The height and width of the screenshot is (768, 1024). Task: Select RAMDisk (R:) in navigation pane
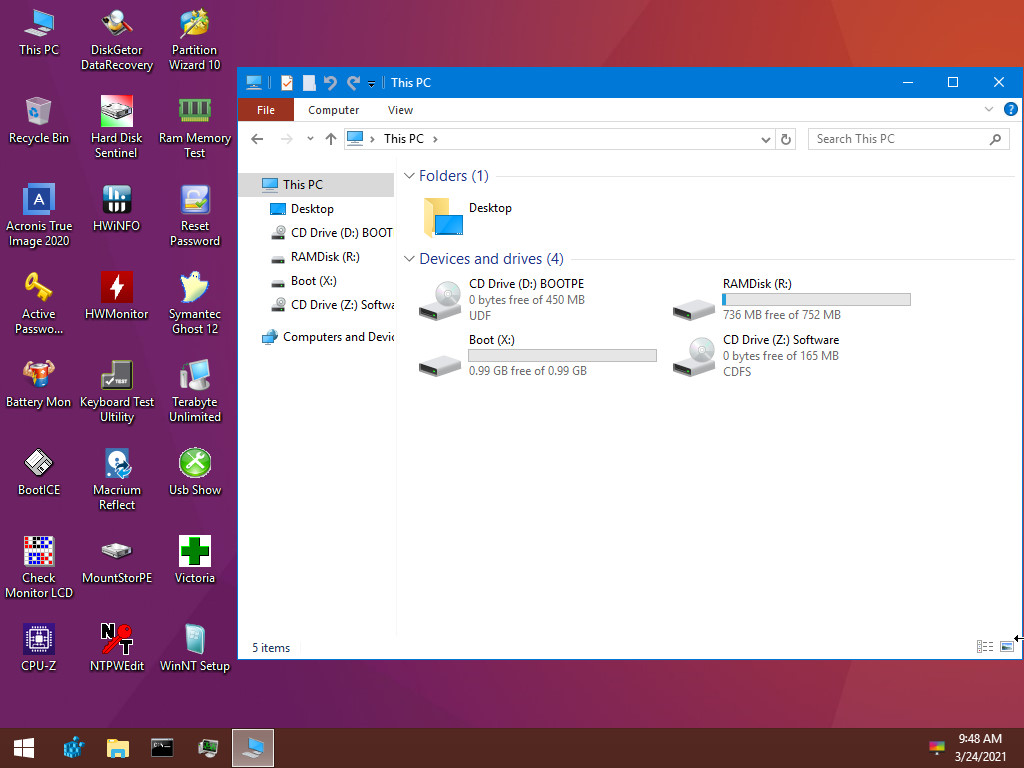(x=317, y=257)
